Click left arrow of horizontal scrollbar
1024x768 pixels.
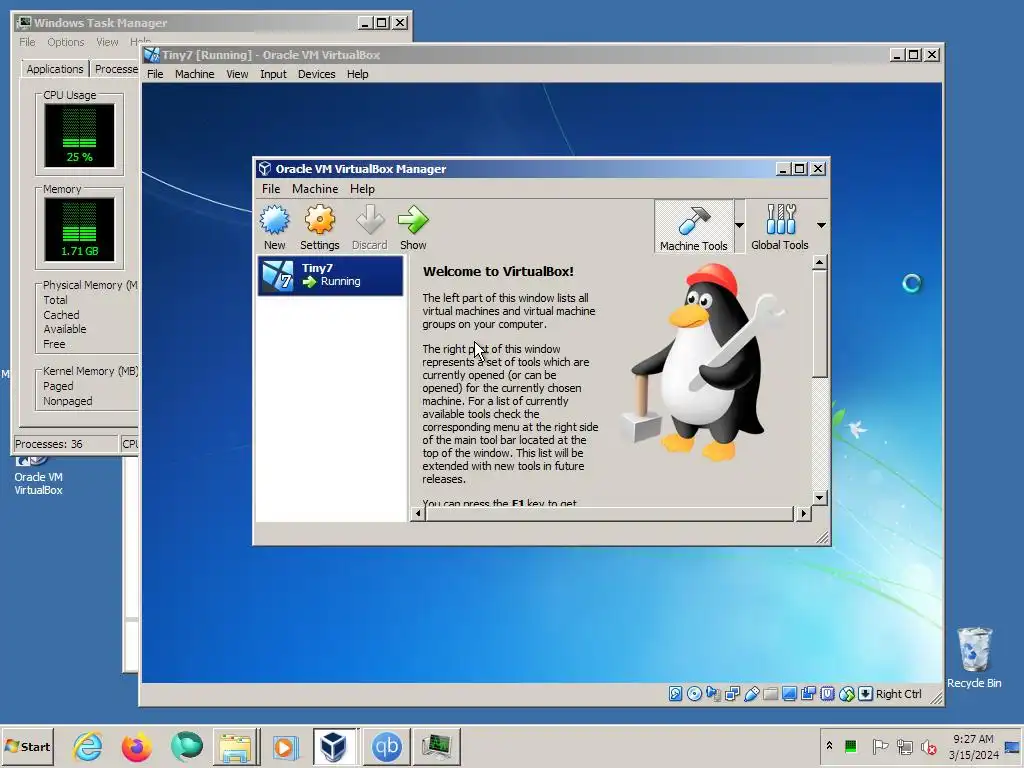418,513
